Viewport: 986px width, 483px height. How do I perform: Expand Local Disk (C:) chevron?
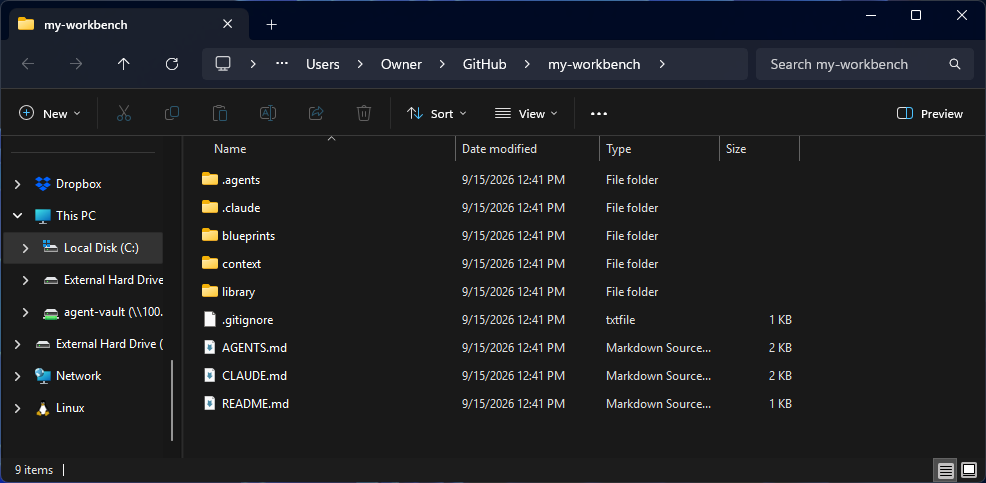point(25,248)
